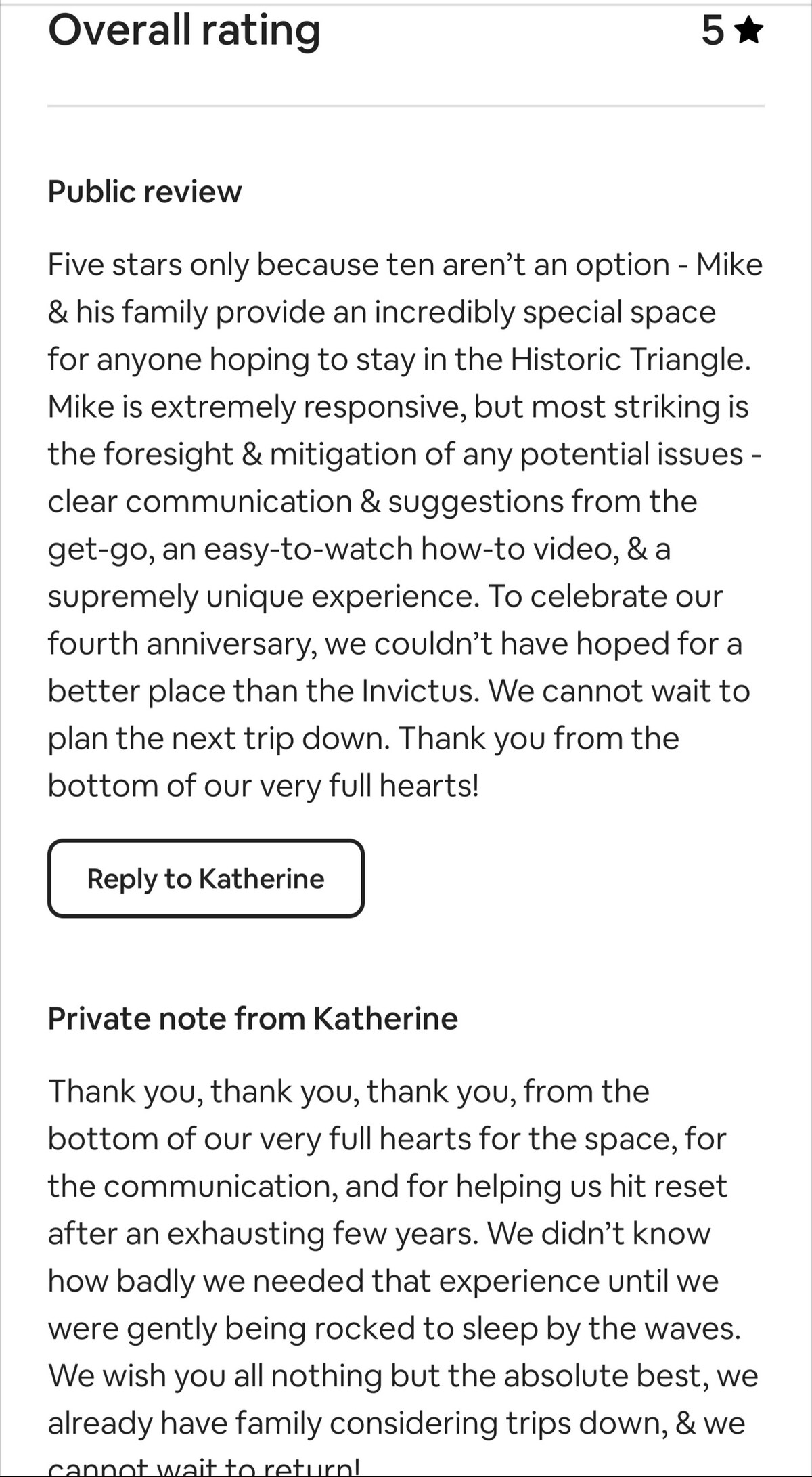The image size is (812, 1477).
Task: Select 'already have family considering trips down' line
Action: tap(396, 1423)
